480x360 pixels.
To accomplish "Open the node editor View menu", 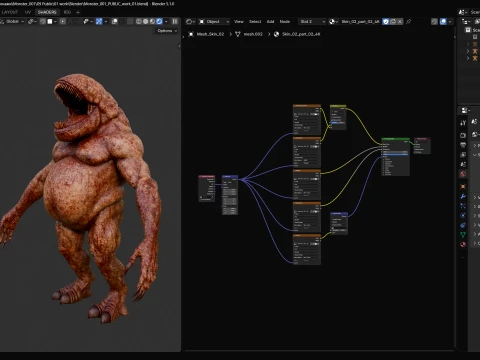I will (x=239, y=22).
